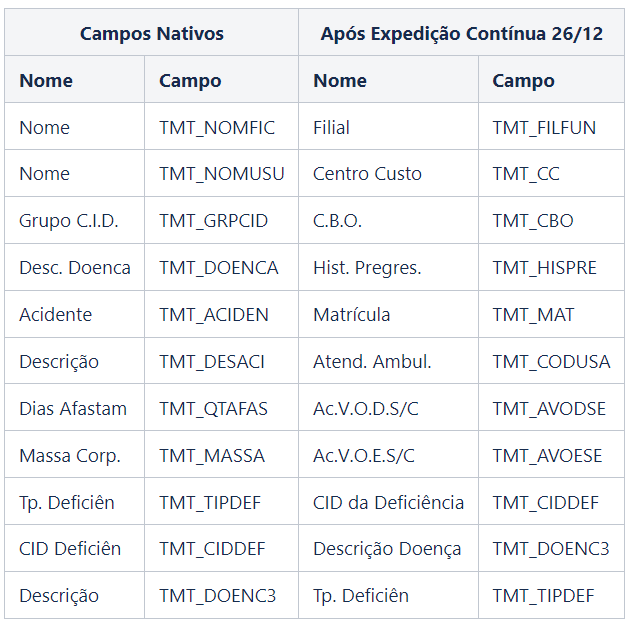Select the TMT_NOMFIC cell

217,128
